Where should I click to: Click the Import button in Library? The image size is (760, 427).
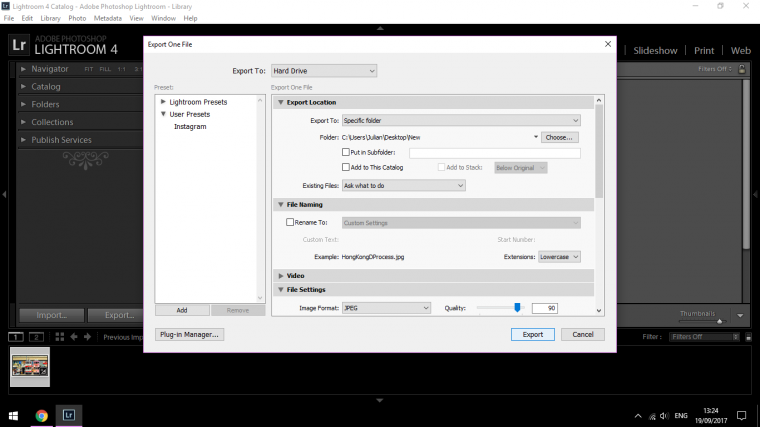tap(52, 316)
